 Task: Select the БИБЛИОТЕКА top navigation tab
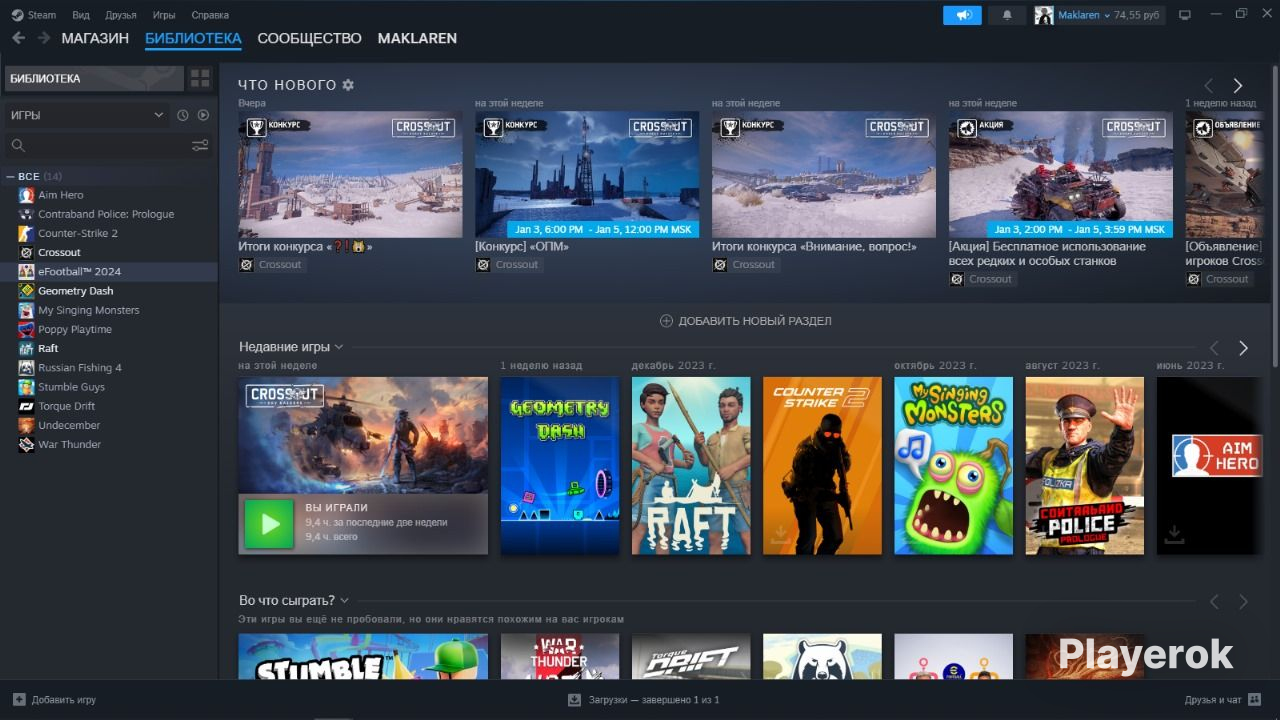point(193,38)
